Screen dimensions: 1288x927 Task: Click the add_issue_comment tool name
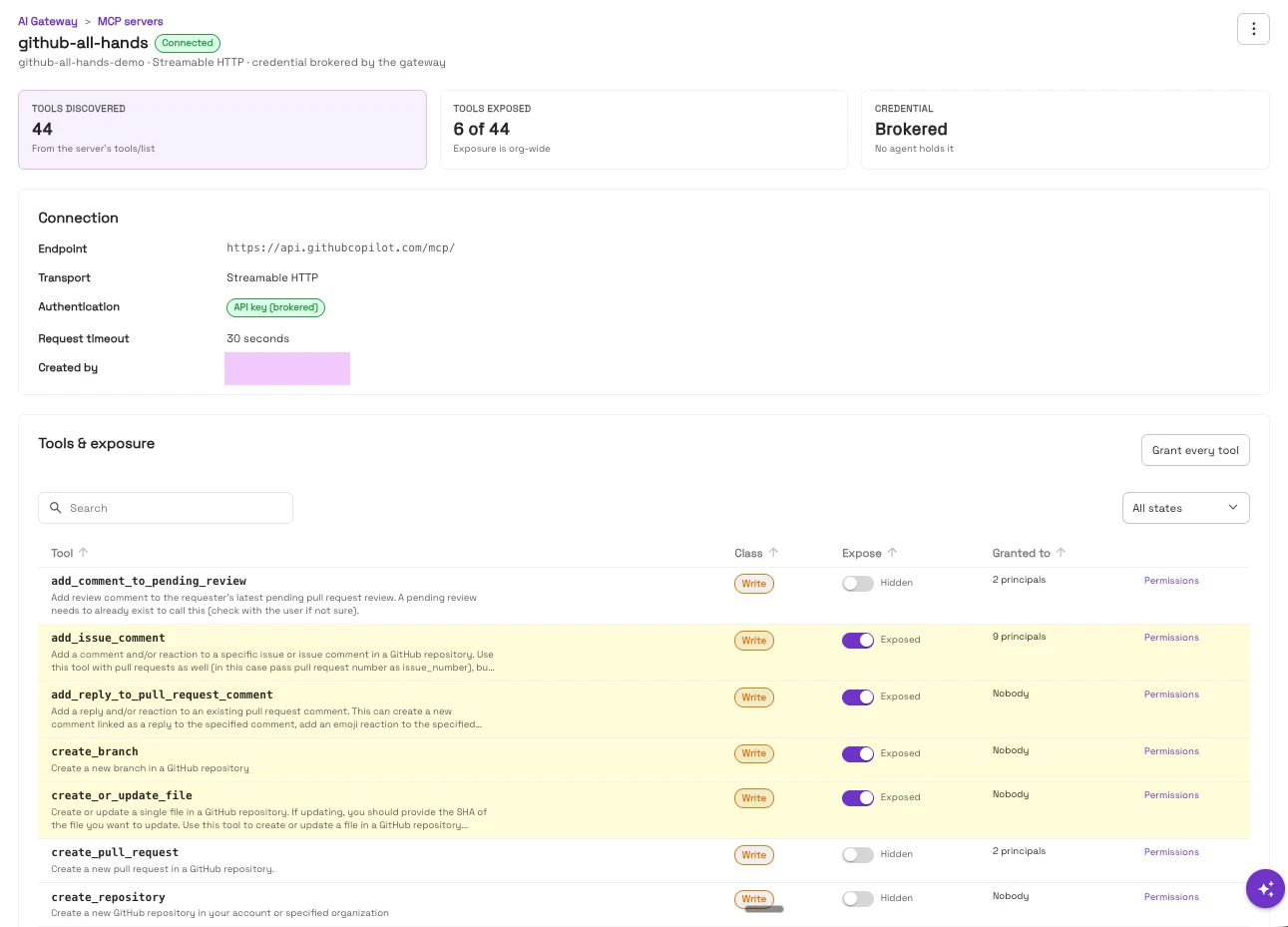pos(108,638)
